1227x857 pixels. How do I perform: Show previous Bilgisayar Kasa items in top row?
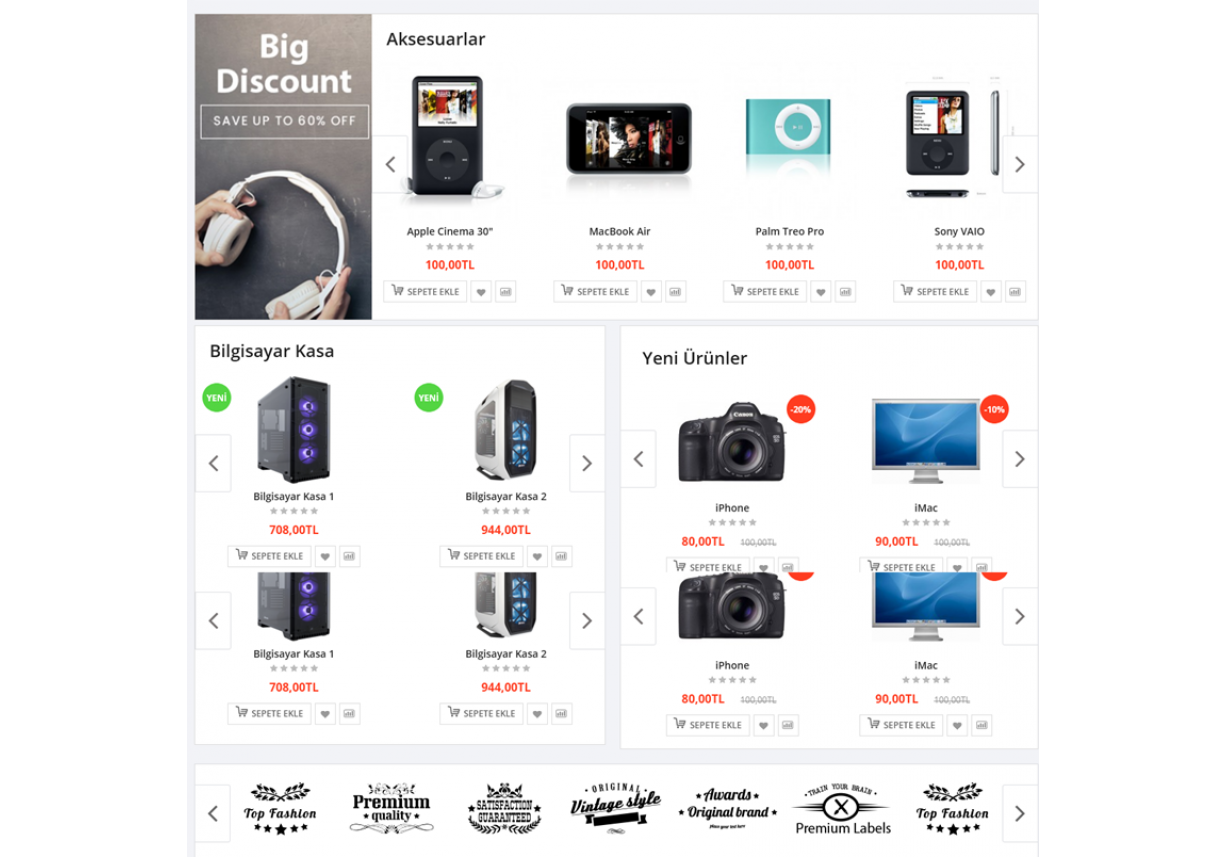tap(213, 463)
